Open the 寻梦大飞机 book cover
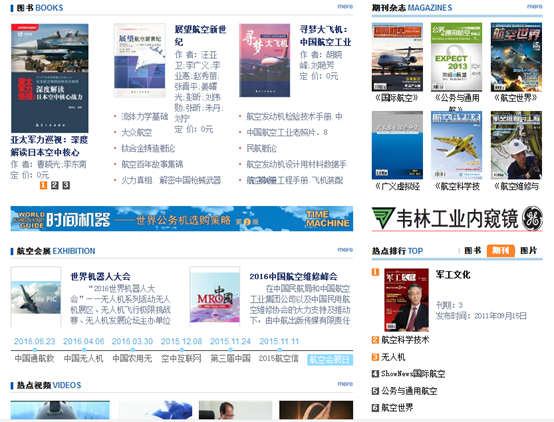This screenshot has width=554, height=422. pos(265,60)
